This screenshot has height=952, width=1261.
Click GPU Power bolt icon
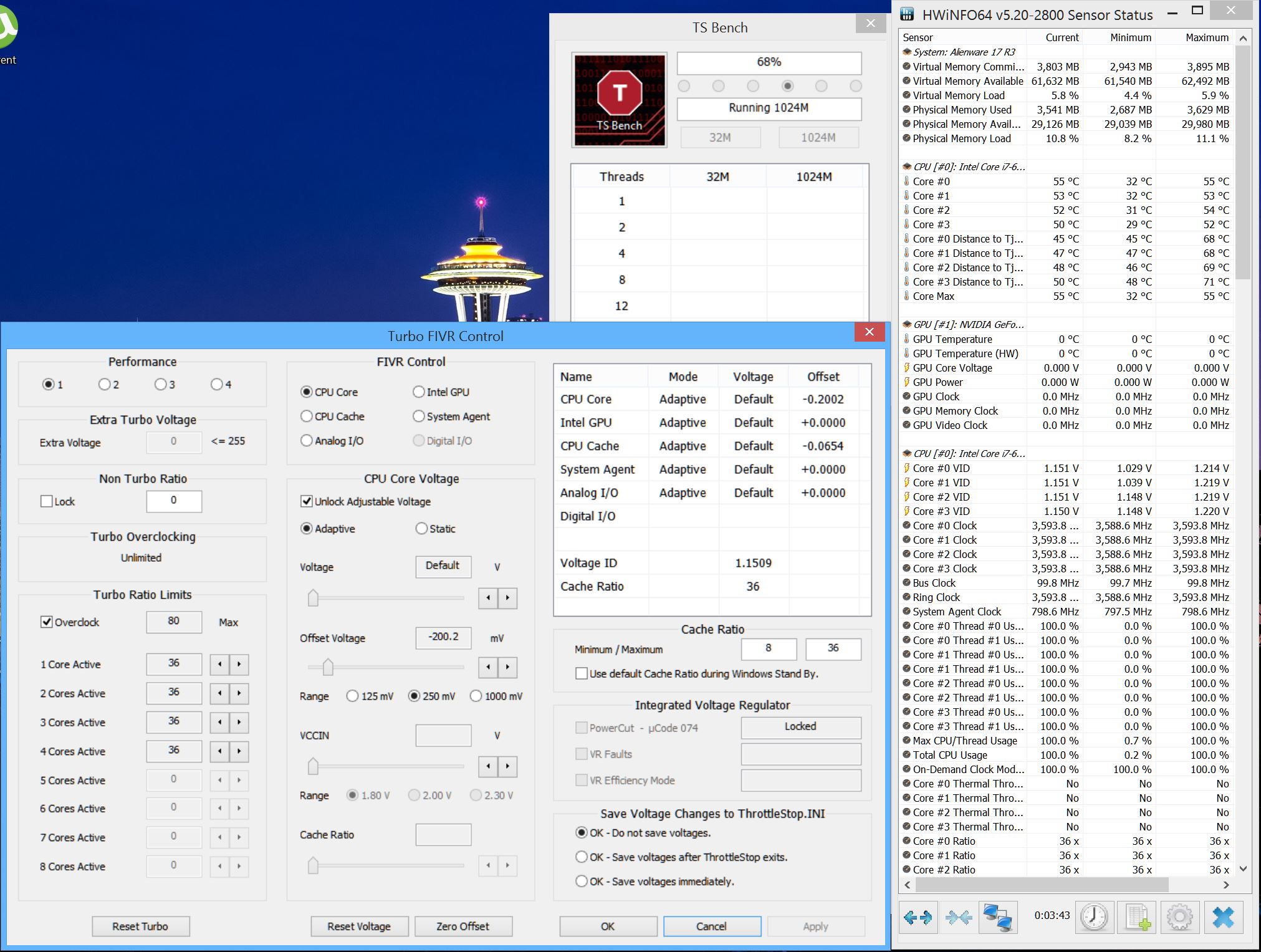tap(906, 382)
